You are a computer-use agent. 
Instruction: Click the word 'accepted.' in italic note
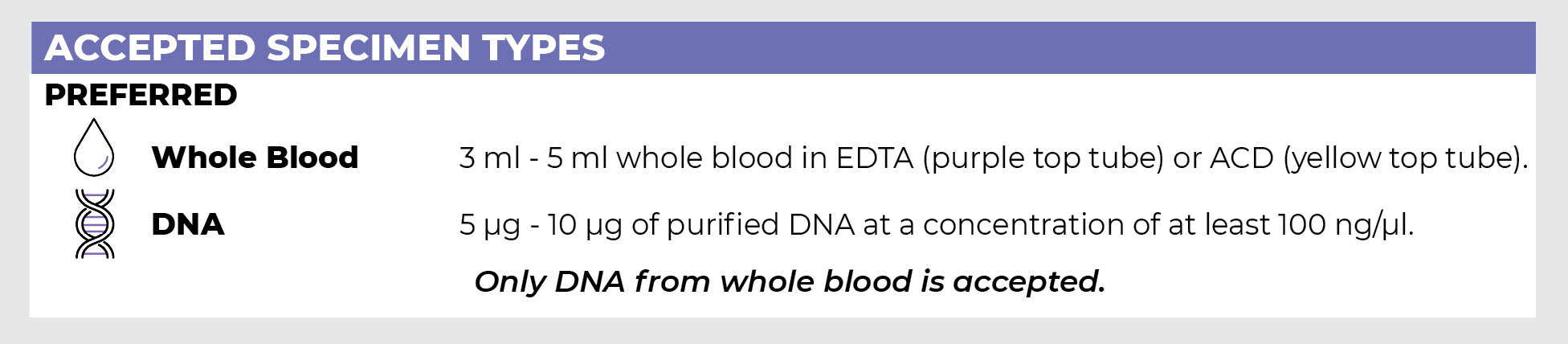[1029, 282]
